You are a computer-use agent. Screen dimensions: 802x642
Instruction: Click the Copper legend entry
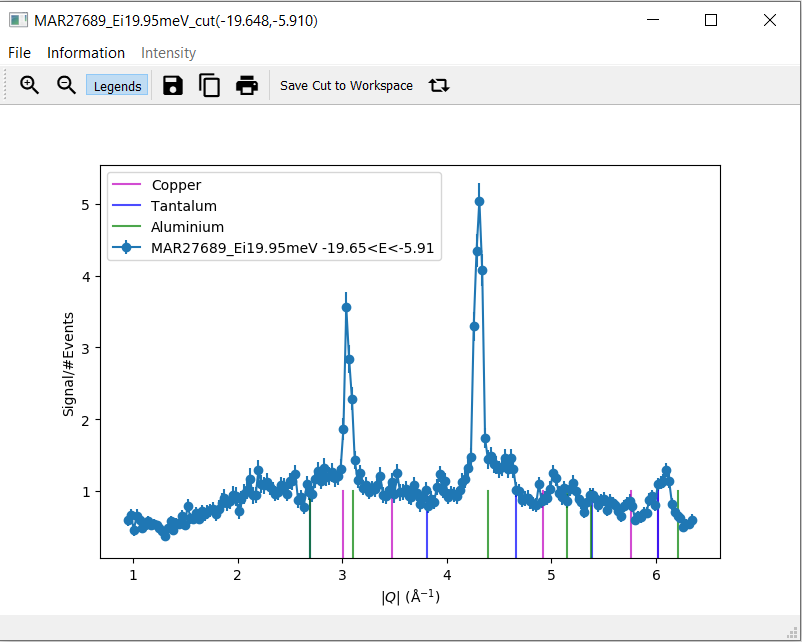[x=176, y=185]
